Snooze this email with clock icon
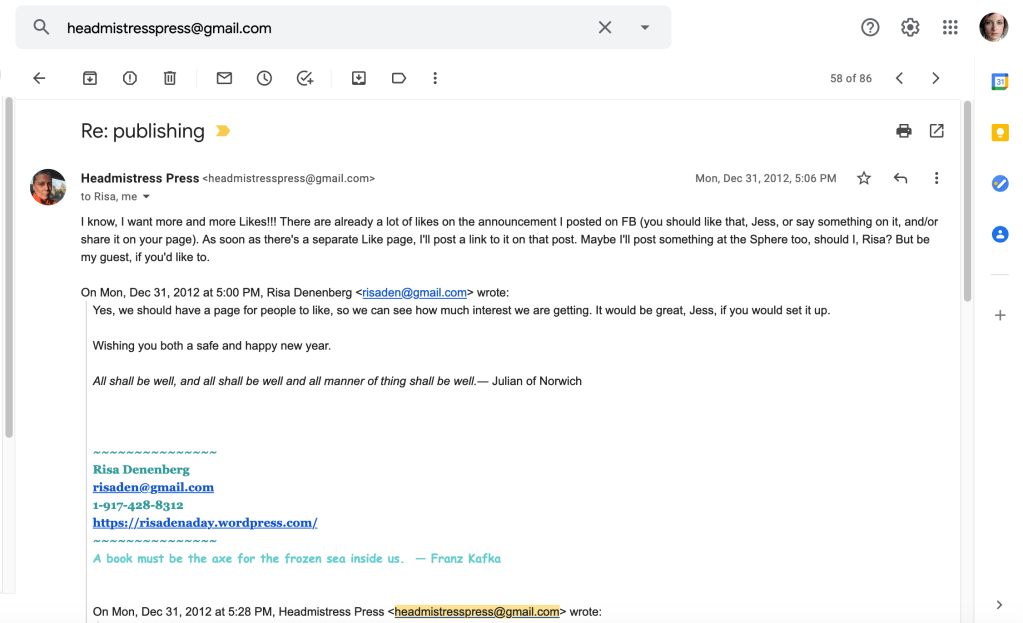The height and width of the screenshot is (623, 1023). pos(264,78)
